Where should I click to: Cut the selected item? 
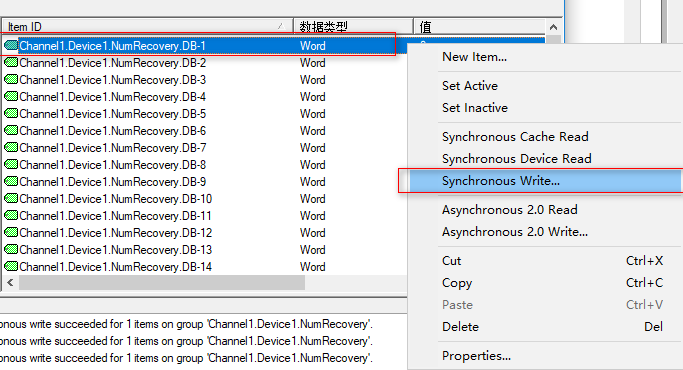point(451,261)
